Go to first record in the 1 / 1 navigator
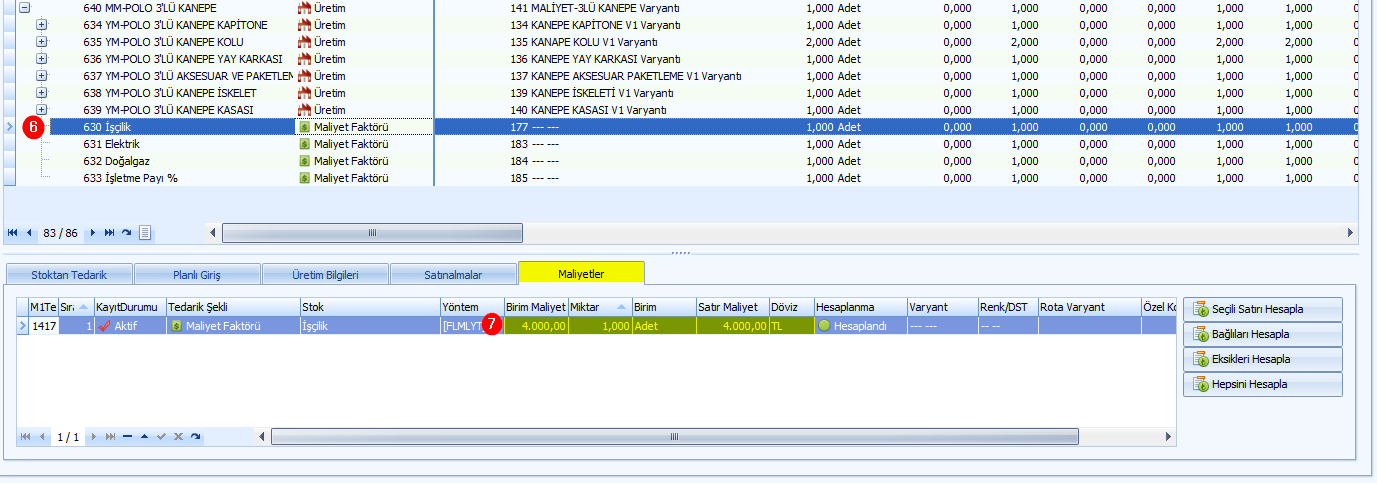 point(26,437)
